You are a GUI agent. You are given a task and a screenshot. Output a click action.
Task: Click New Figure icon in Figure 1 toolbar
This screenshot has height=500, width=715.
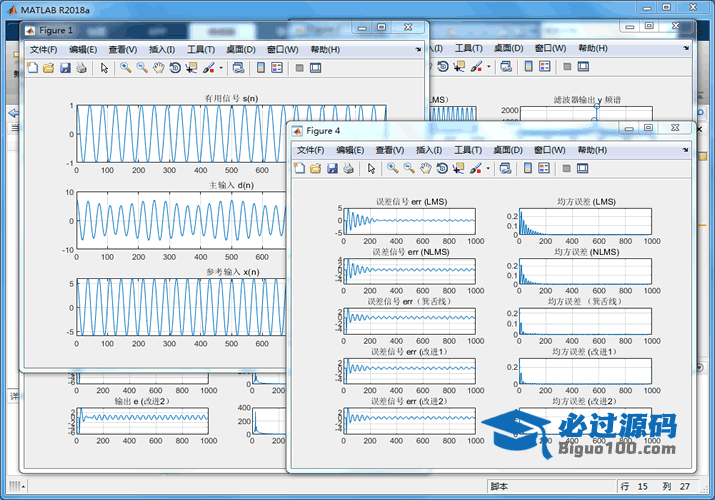[33, 68]
